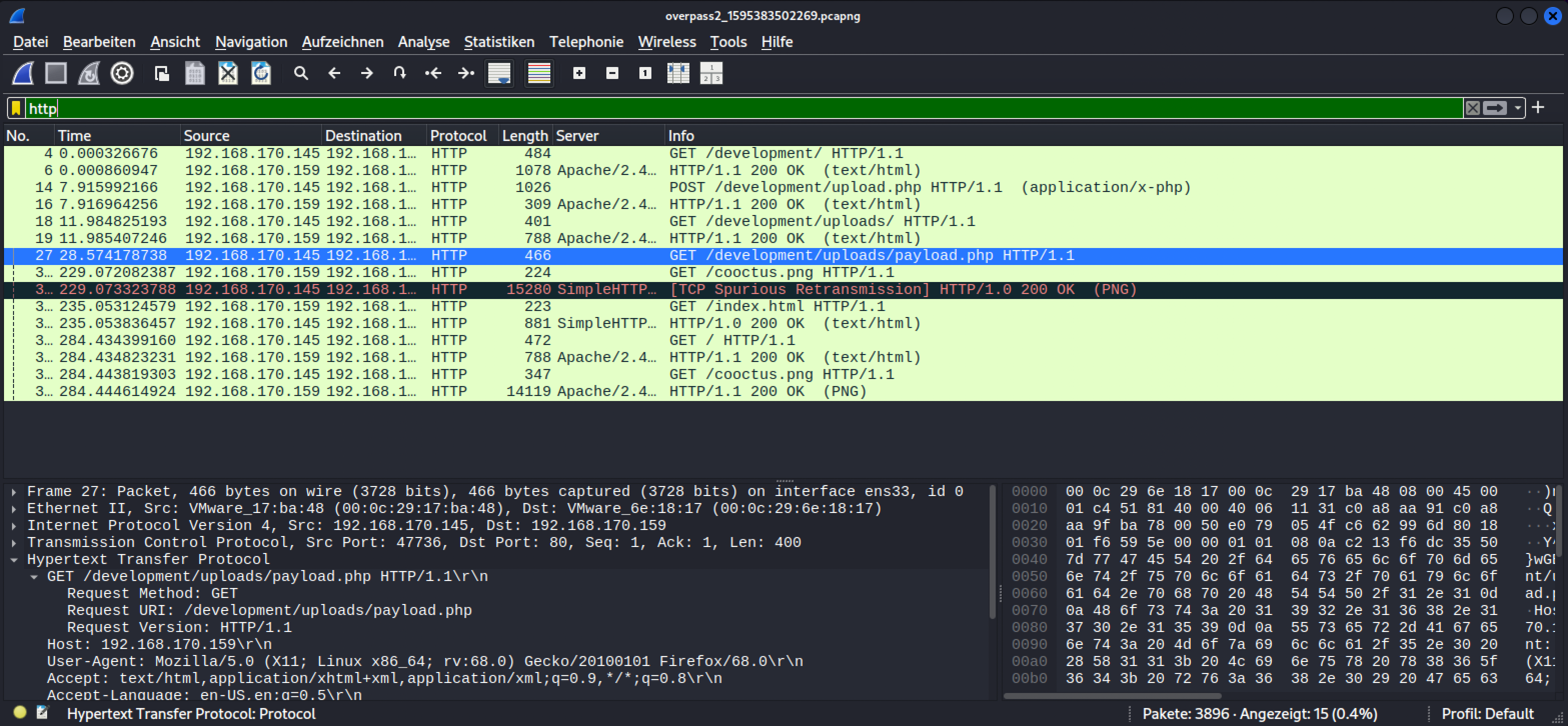1568x726 pixels.
Task: Open the Analyse menu
Action: (424, 42)
